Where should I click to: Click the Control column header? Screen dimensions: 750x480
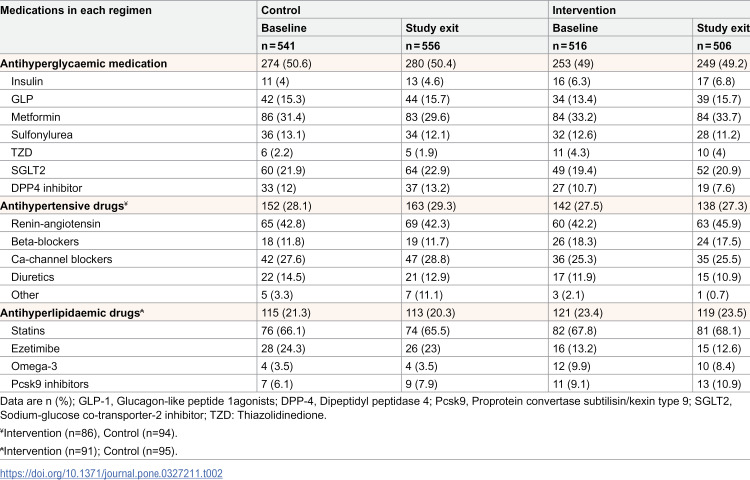[281, 10]
